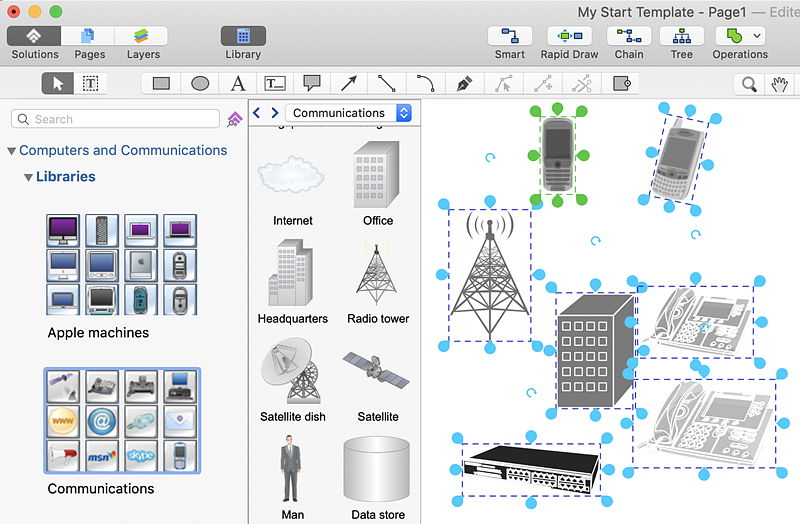The width and height of the screenshot is (800, 524).
Task: Choose the Text tool letter A
Action: click(238, 84)
